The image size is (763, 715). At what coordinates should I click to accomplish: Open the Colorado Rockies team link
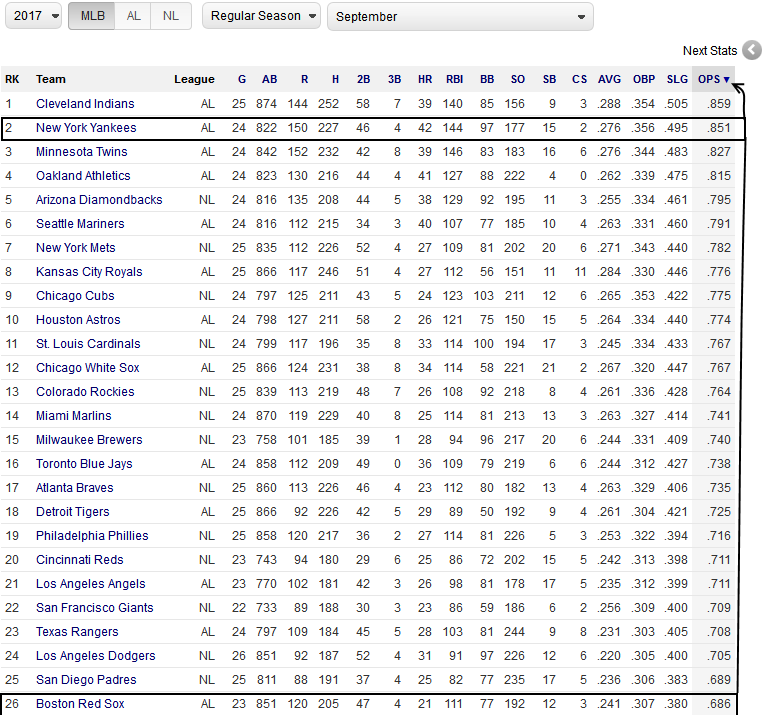(85, 392)
